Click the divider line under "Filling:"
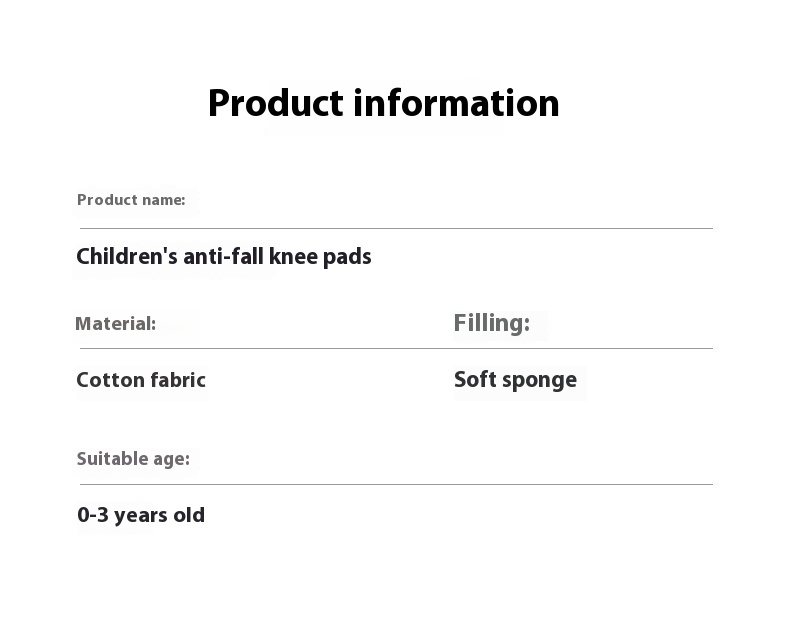Image resolution: width=790 pixels, height=620 pixels. click(583, 348)
